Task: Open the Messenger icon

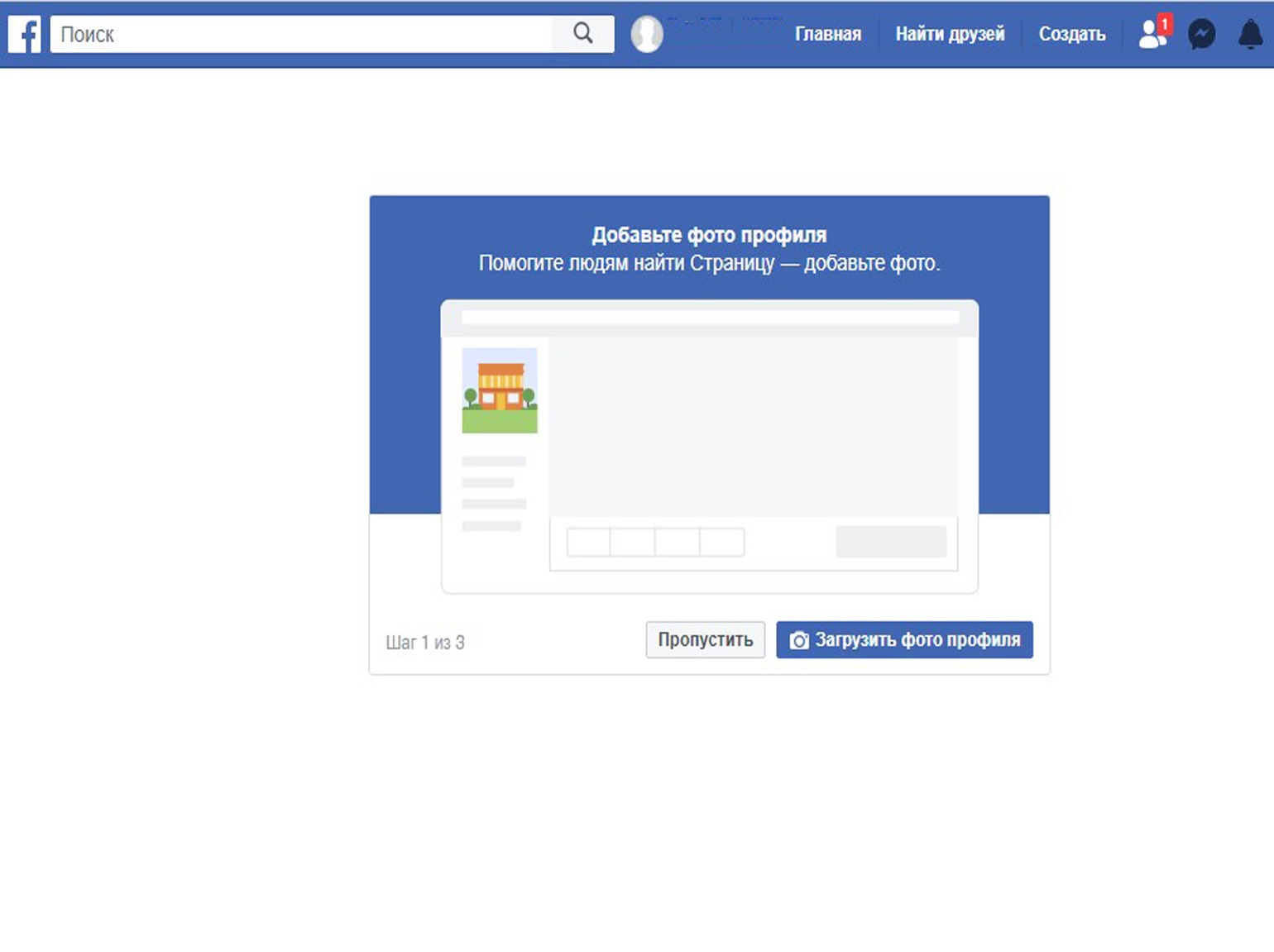Action: [x=1201, y=35]
